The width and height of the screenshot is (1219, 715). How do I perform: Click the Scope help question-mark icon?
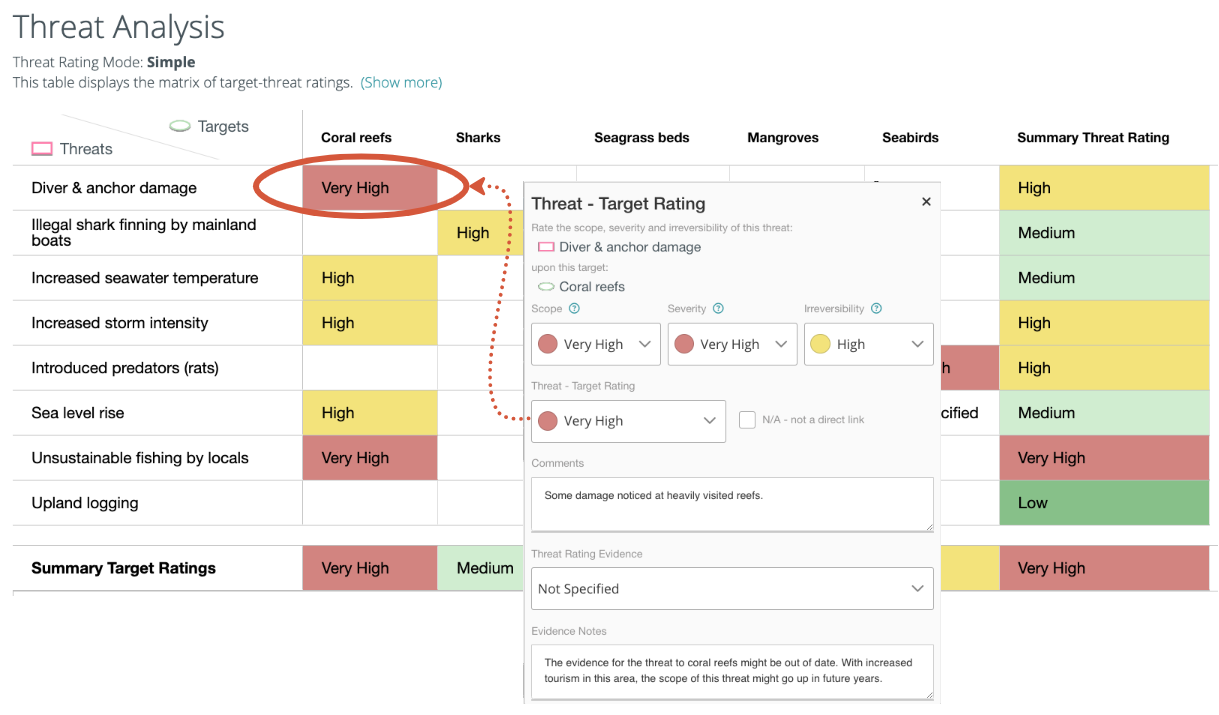click(x=575, y=309)
